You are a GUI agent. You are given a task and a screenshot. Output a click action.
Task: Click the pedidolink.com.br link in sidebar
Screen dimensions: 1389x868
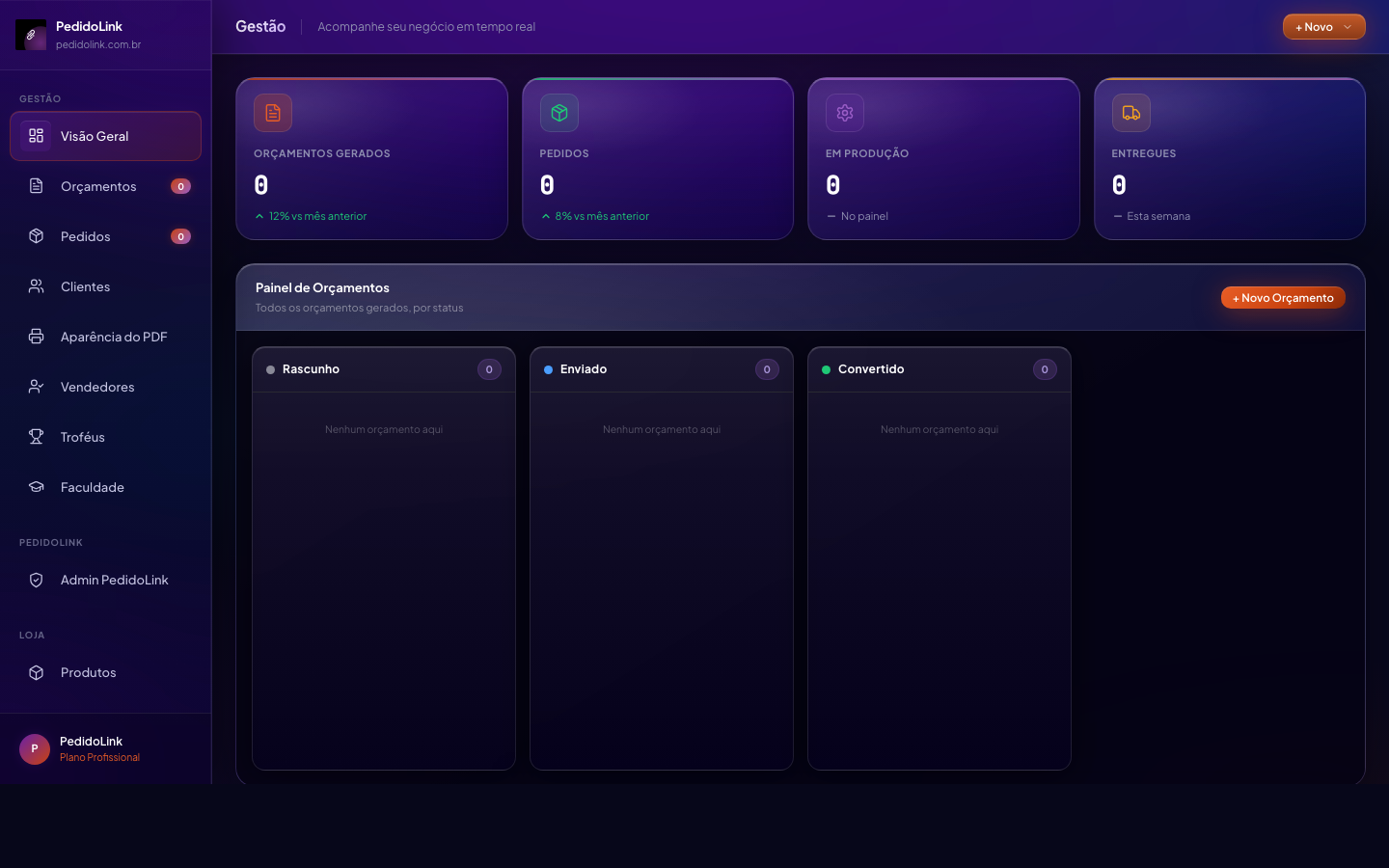click(x=98, y=44)
